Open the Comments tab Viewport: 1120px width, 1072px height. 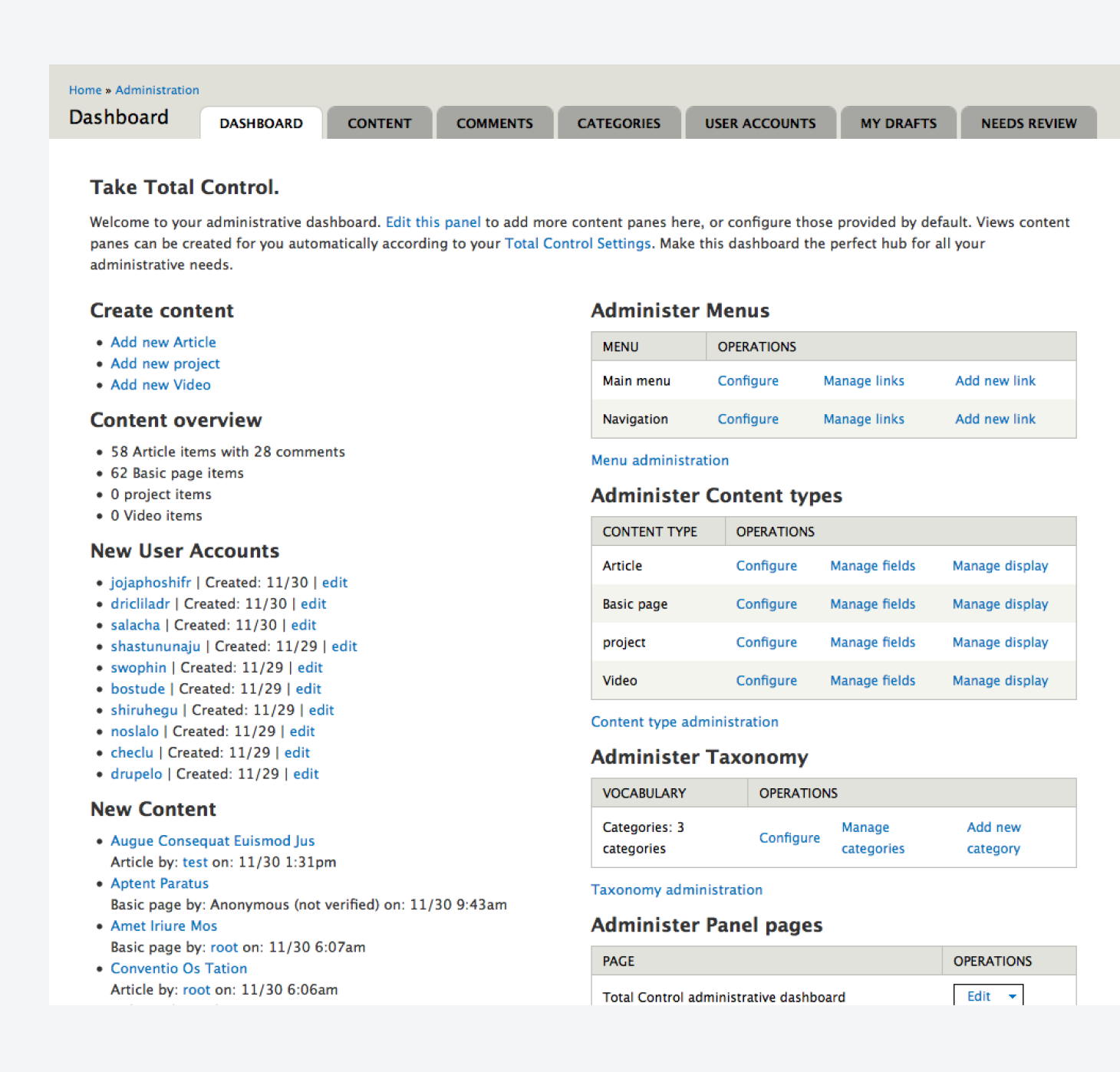click(494, 123)
